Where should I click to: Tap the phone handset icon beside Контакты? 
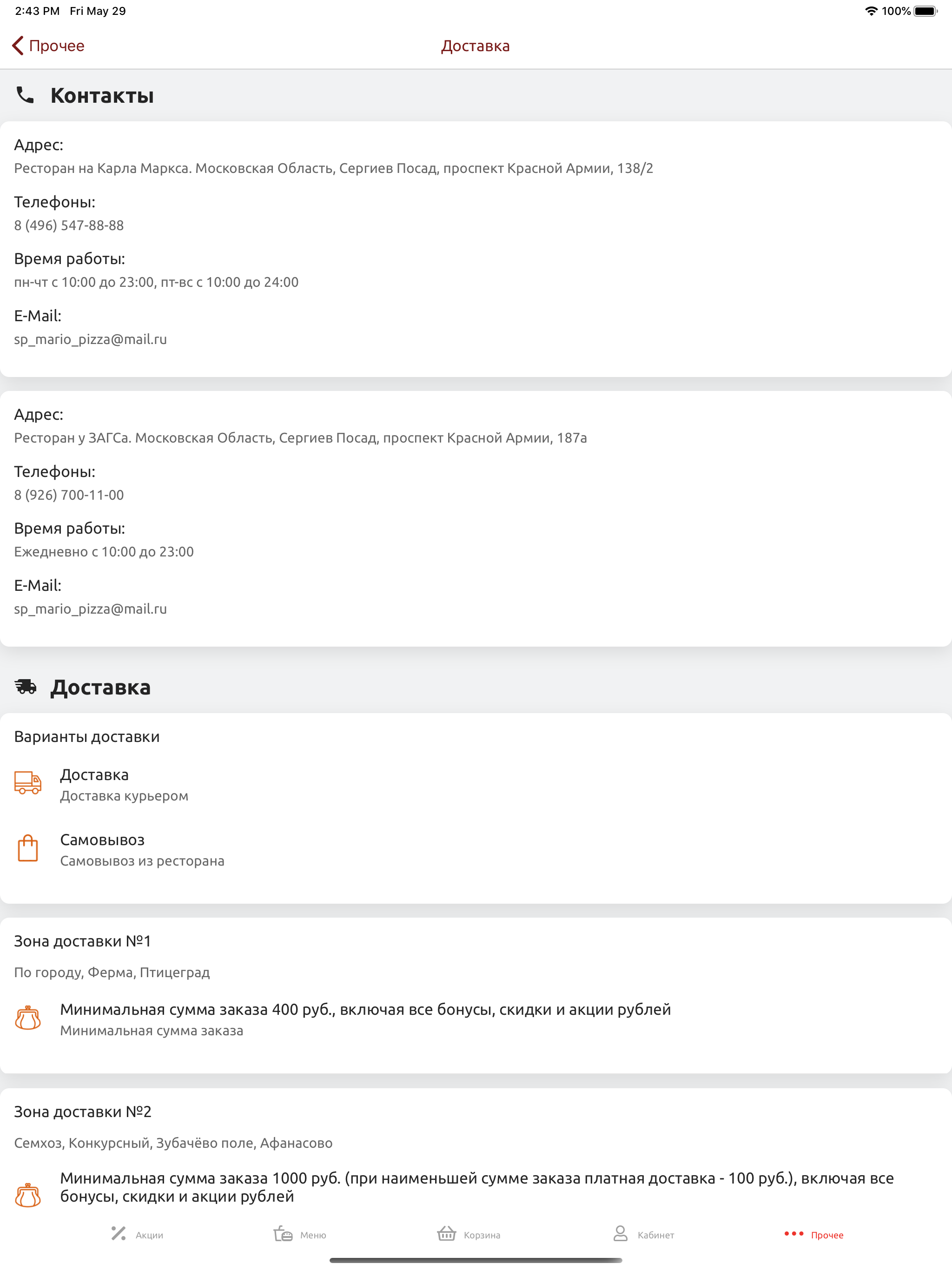[25, 95]
